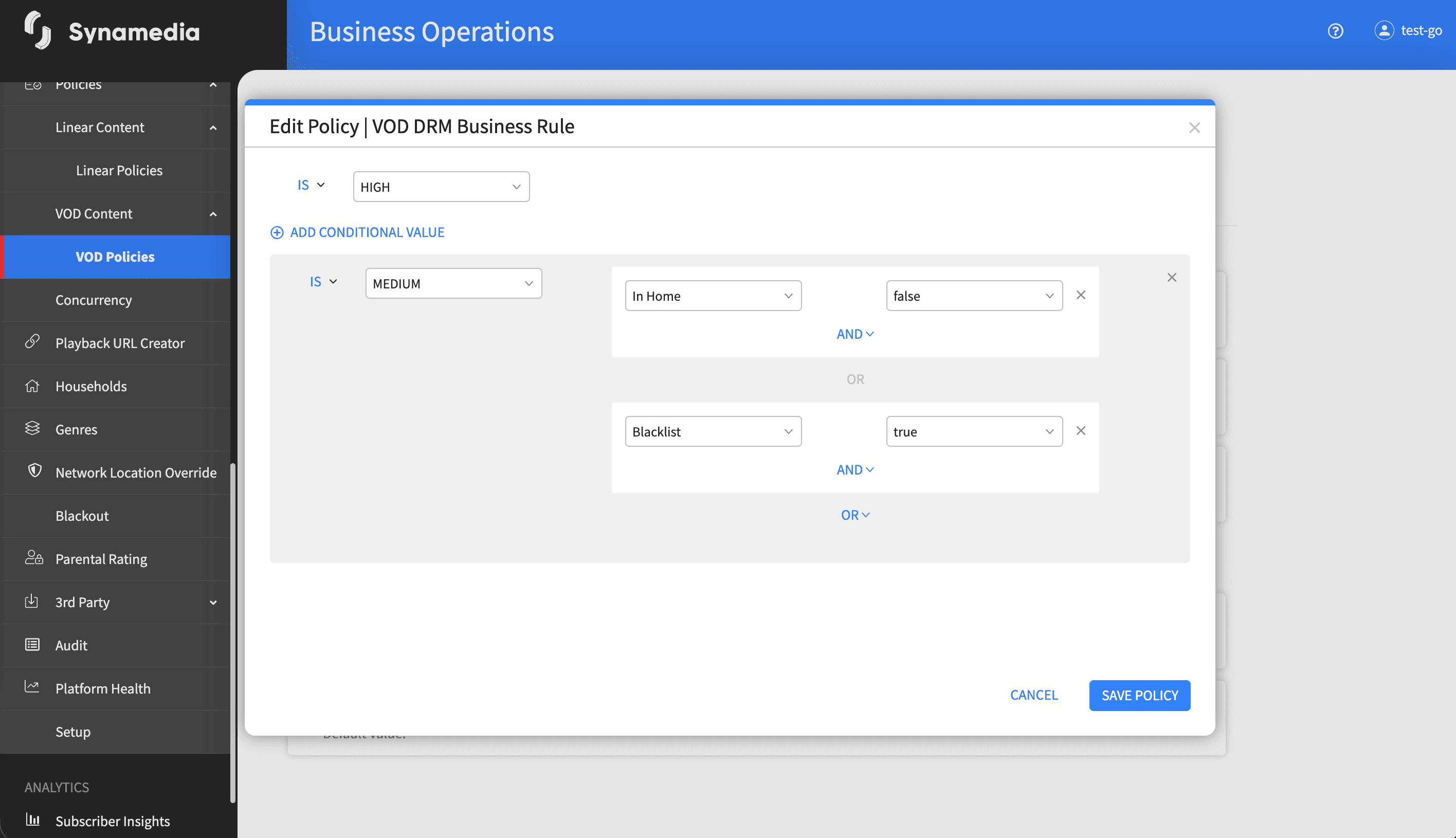Viewport: 1456px width, 838px height.
Task: Click the user account avatar icon
Action: tap(1384, 30)
